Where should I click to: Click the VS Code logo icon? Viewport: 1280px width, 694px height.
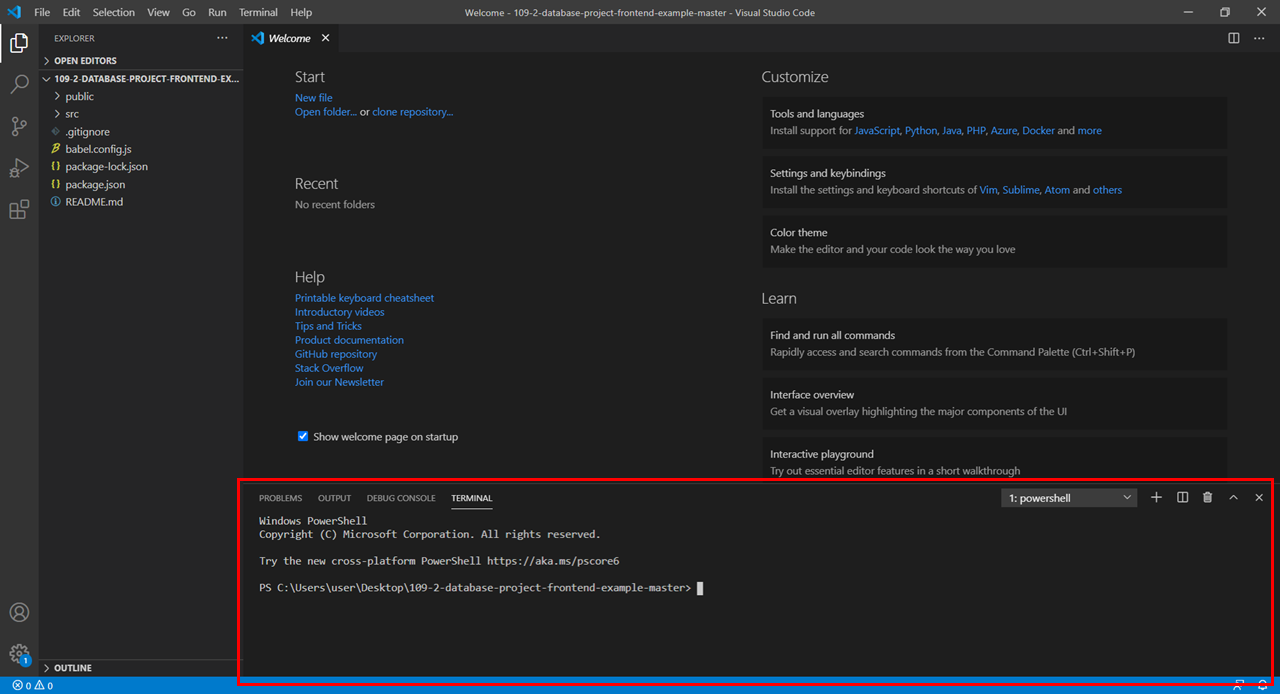coord(14,12)
